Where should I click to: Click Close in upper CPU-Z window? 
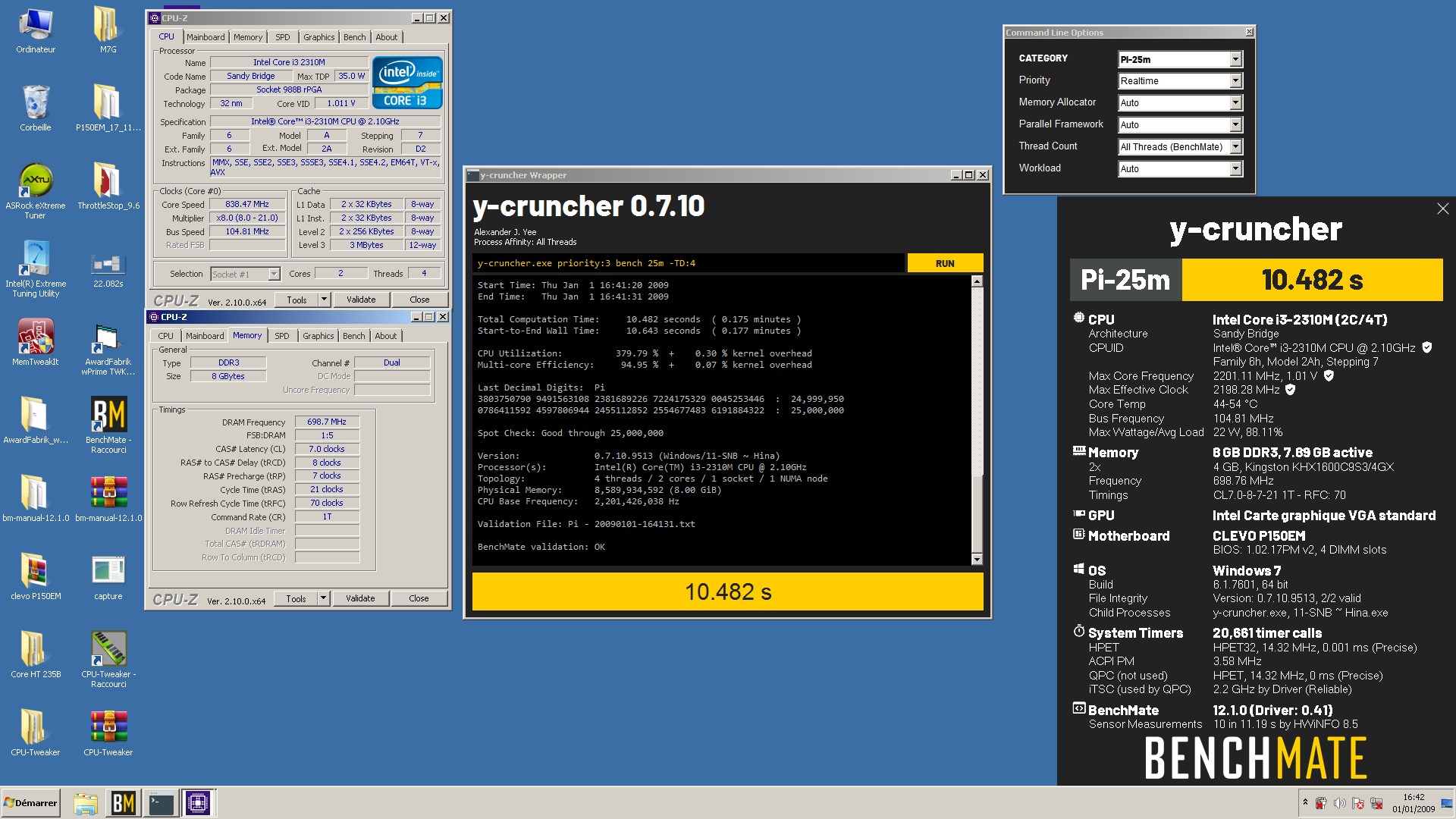click(419, 300)
